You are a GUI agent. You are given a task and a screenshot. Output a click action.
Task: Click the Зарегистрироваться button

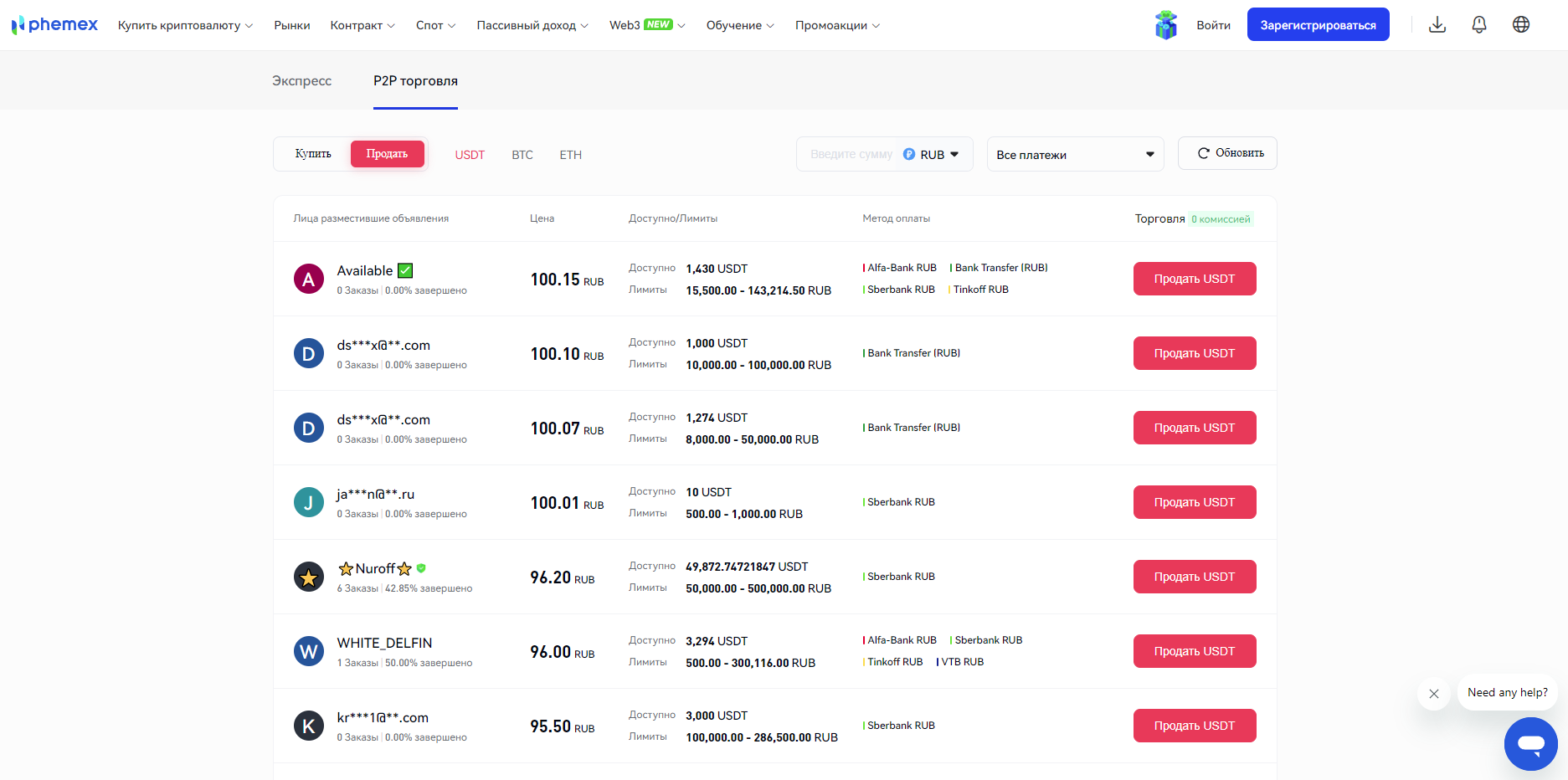coord(1318,24)
